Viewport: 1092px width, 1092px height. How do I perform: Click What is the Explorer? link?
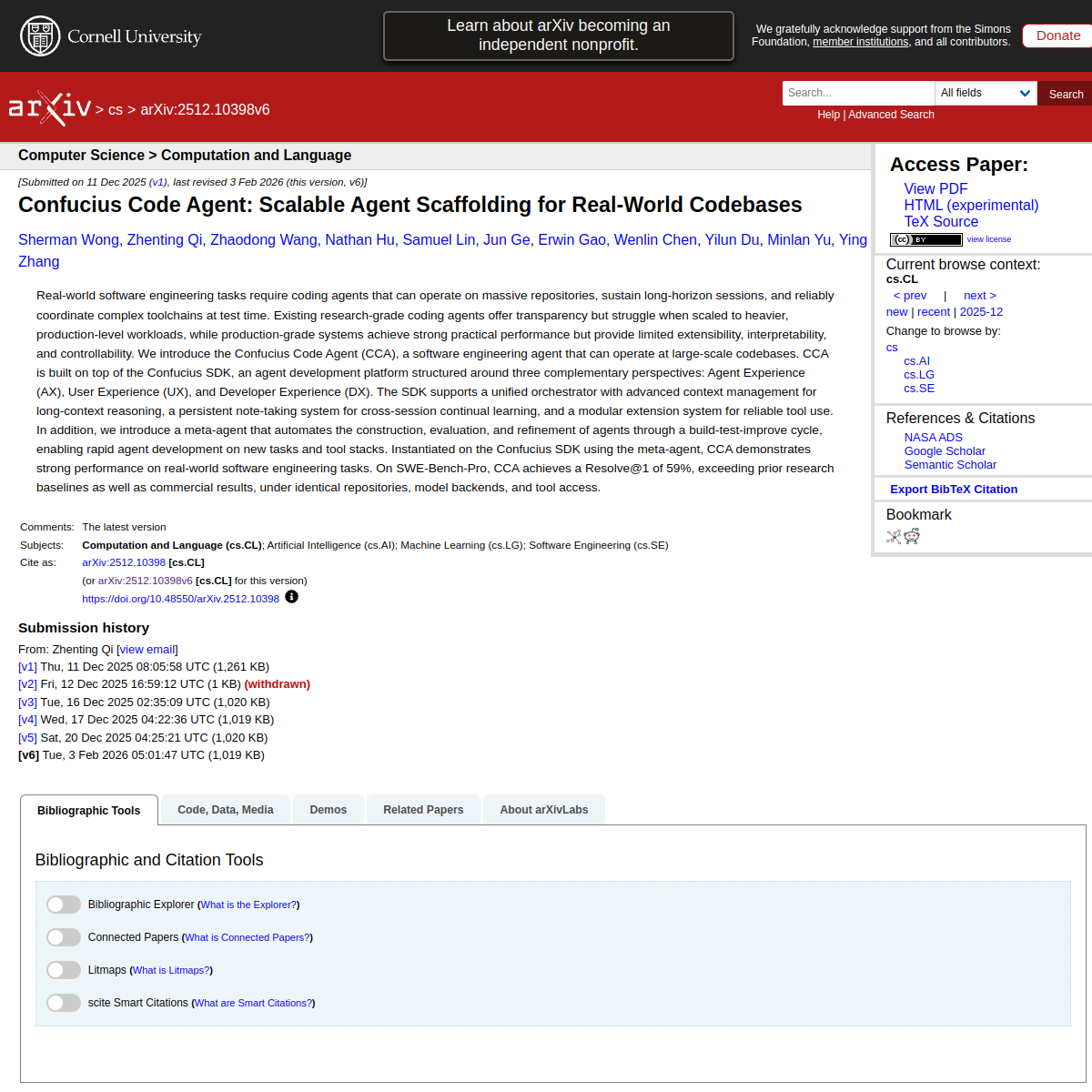[x=248, y=905]
